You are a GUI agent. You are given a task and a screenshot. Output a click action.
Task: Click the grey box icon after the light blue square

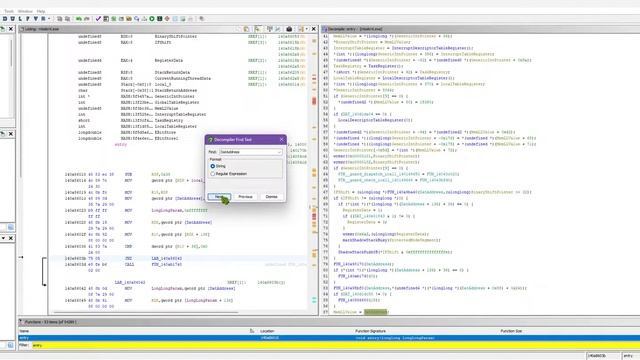coord(183,19)
